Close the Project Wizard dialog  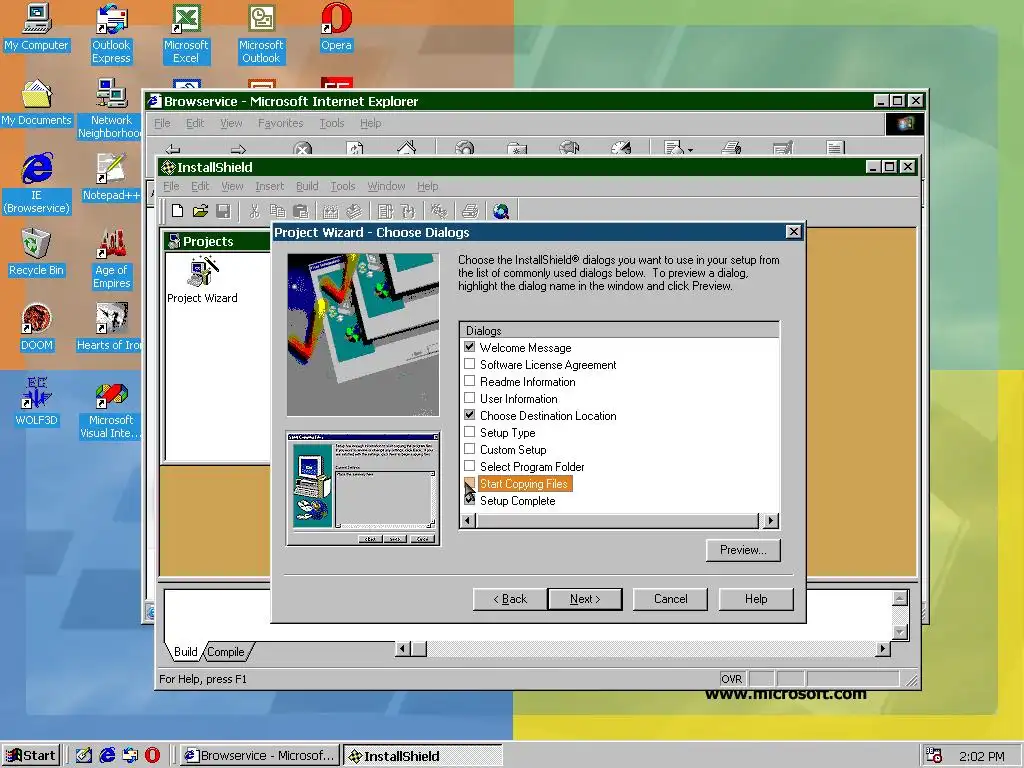(793, 232)
